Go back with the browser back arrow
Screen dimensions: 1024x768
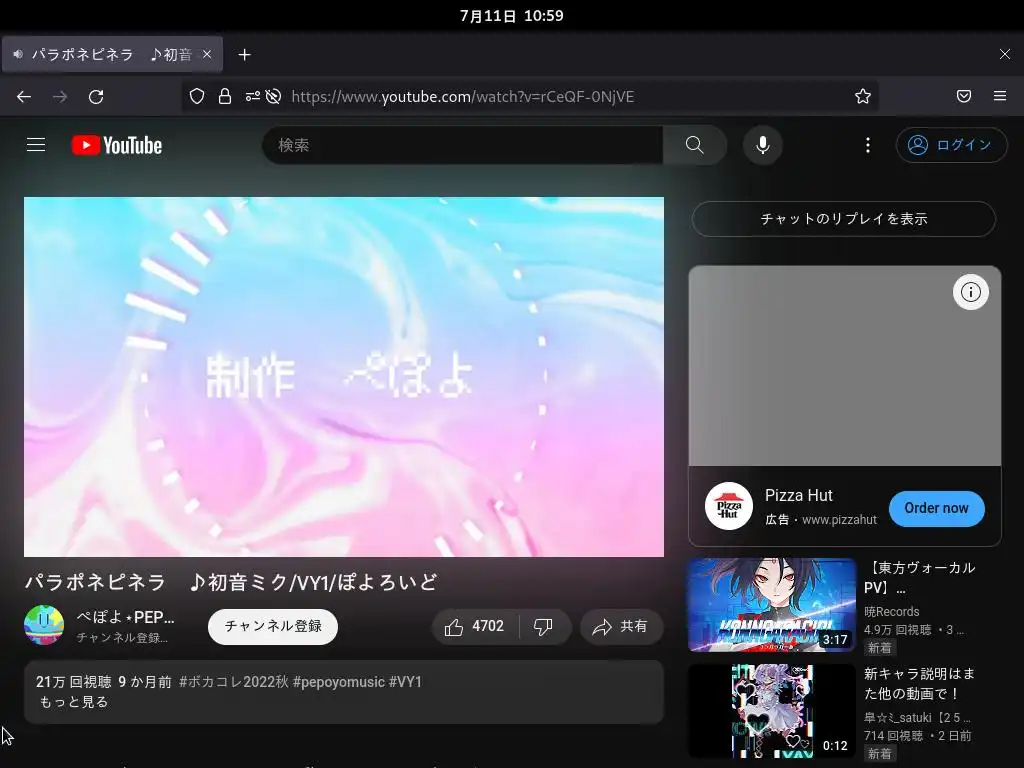pyautogui.click(x=24, y=97)
